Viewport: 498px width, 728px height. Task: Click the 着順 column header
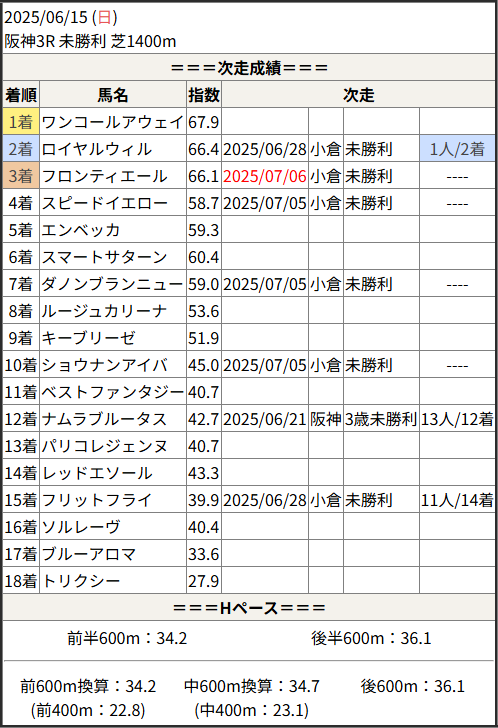(21, 95)
